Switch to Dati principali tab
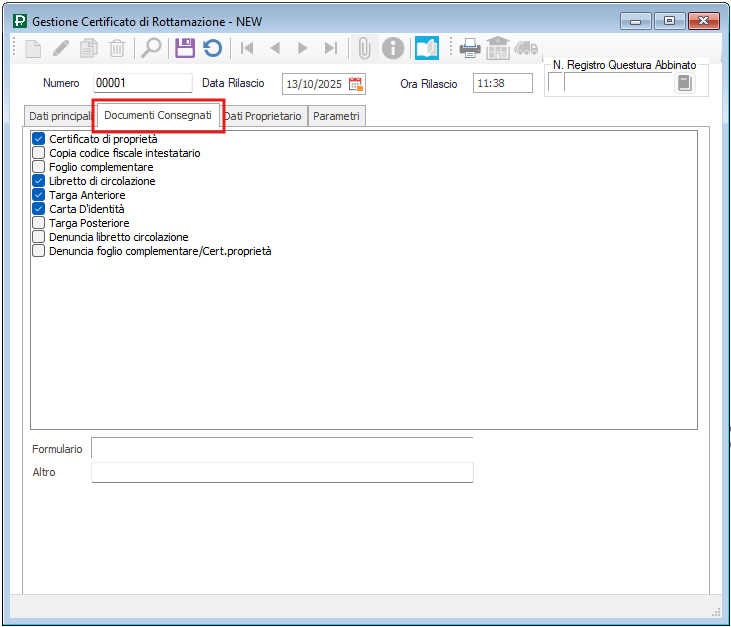This screenshot has width=731, height=627. pyautogui.click(x=59, y=116)
